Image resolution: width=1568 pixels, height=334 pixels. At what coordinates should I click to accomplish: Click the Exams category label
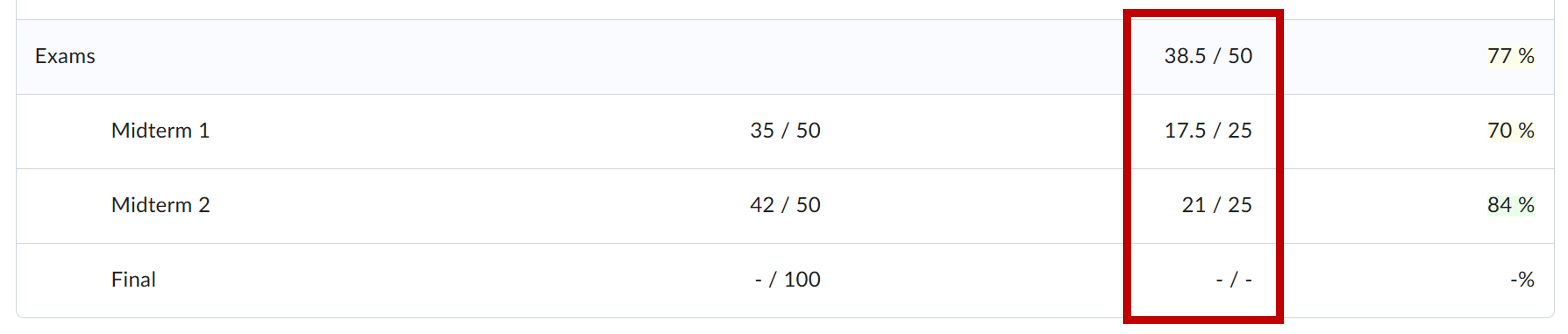[x=65, y=56]
